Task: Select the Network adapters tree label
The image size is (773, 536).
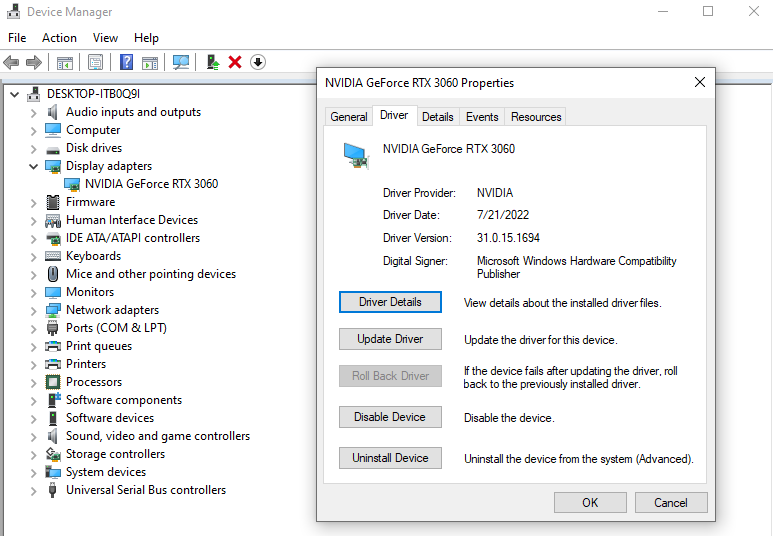Action: click(x=112, y=310)
